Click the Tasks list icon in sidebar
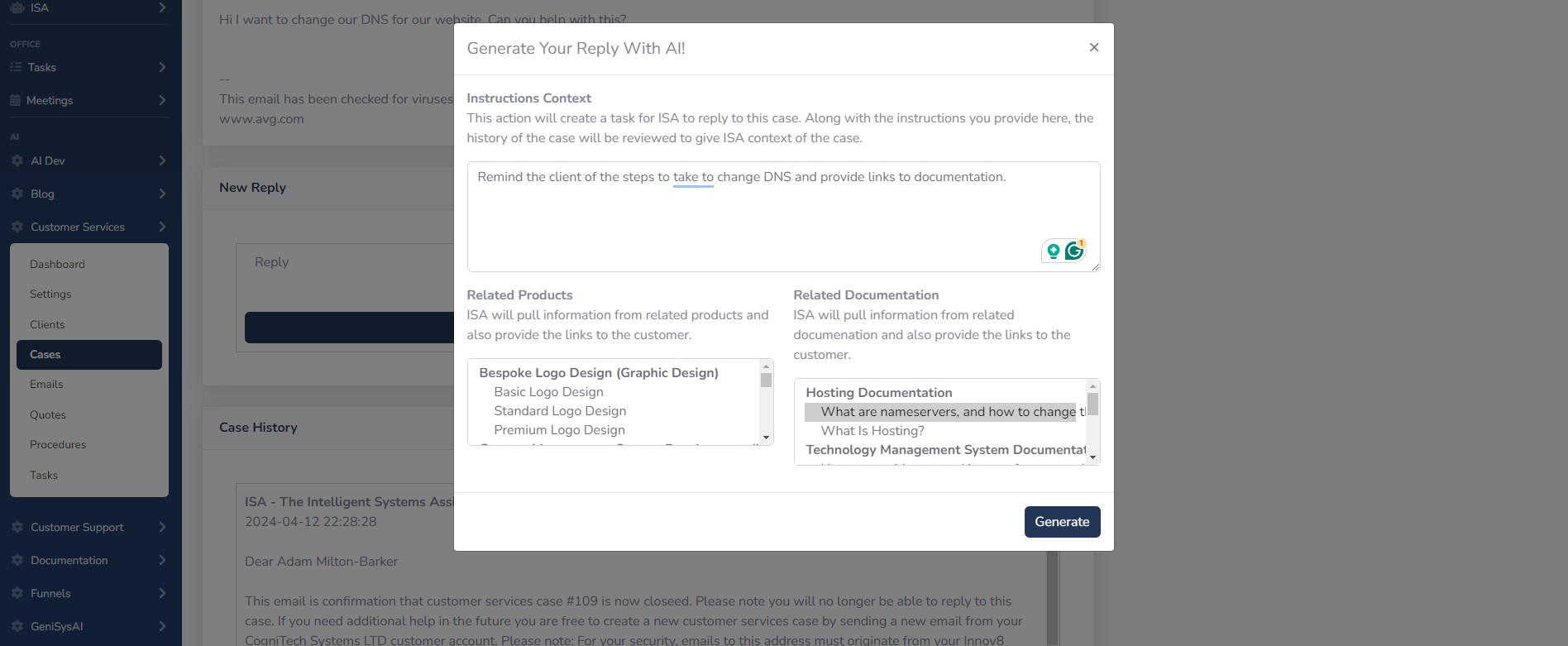The width and height of the screenshot is (1568, 646). pos(16,67)
